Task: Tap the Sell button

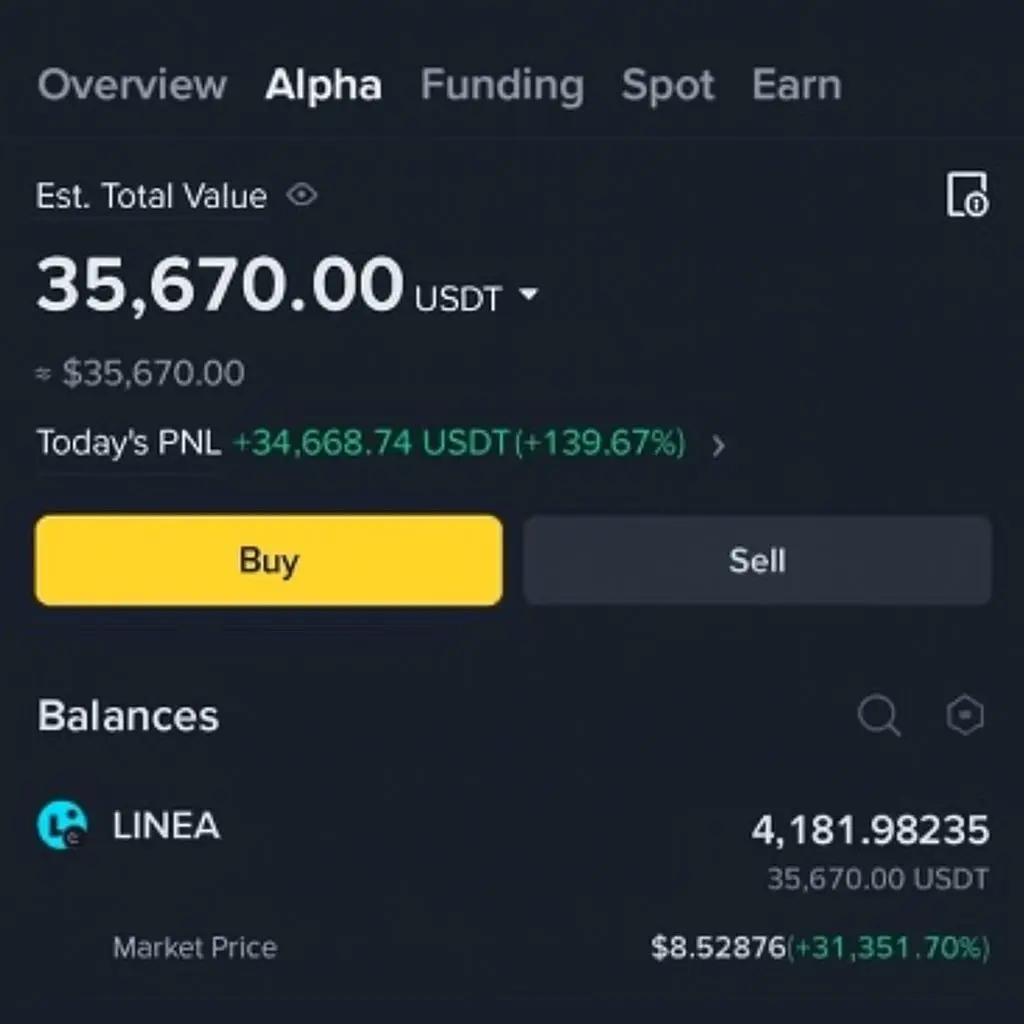Action: point(757,560)
